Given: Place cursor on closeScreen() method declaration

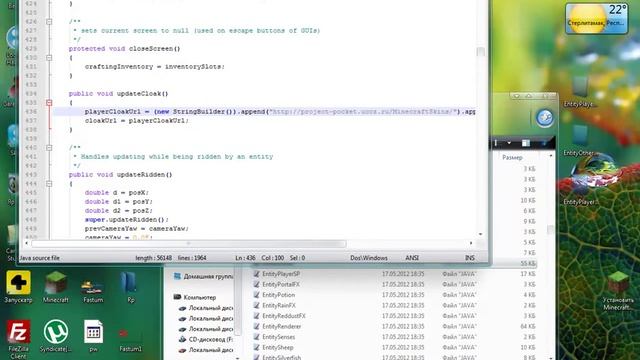Looking at the screenshot, I should click(x=124, y=49).
